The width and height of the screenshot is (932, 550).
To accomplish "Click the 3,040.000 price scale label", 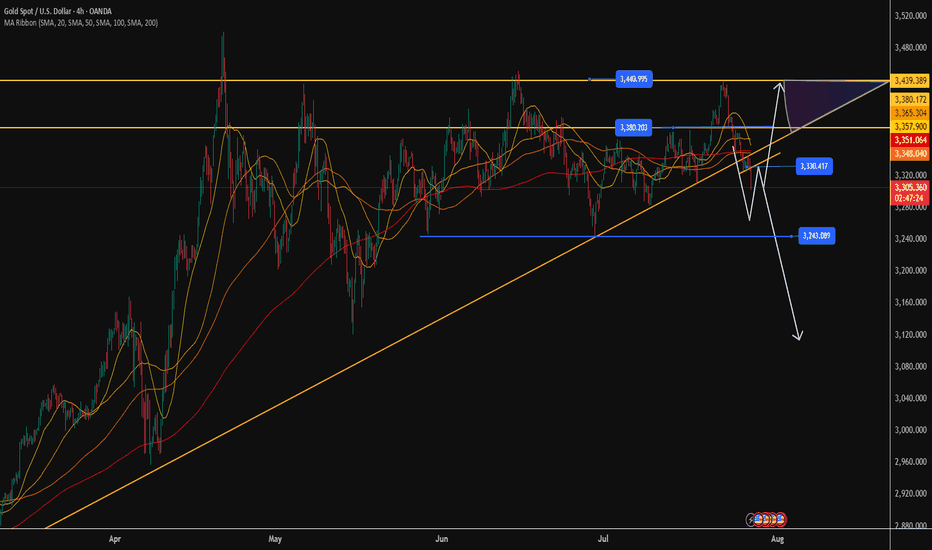I will [911, 398].
